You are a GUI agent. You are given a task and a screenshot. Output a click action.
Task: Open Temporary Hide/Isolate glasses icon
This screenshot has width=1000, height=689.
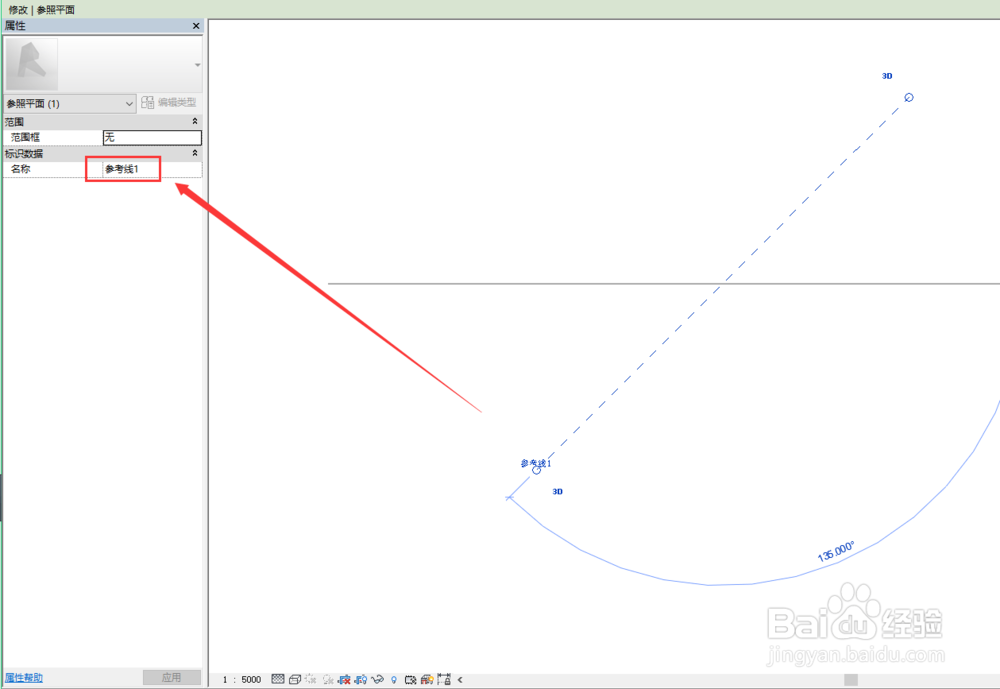[x=378, y=679]
